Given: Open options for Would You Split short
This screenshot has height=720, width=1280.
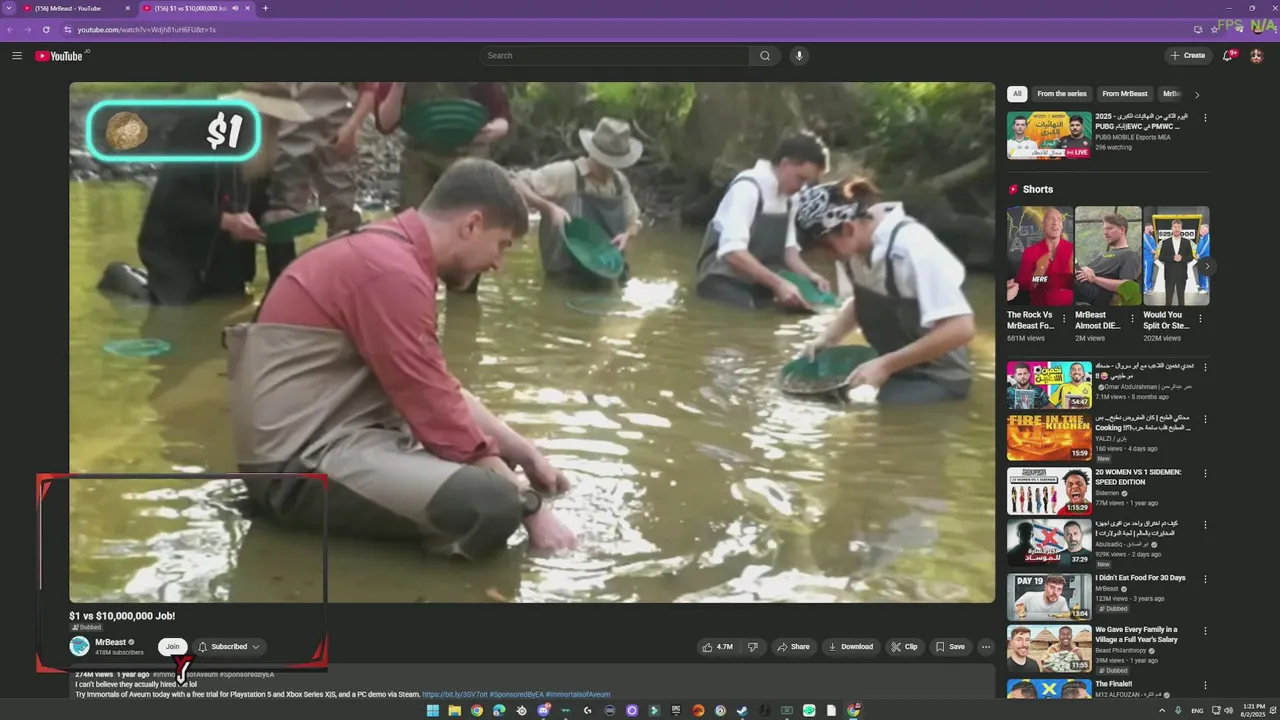Looking at the screenshot, I should coord(1200,319).
